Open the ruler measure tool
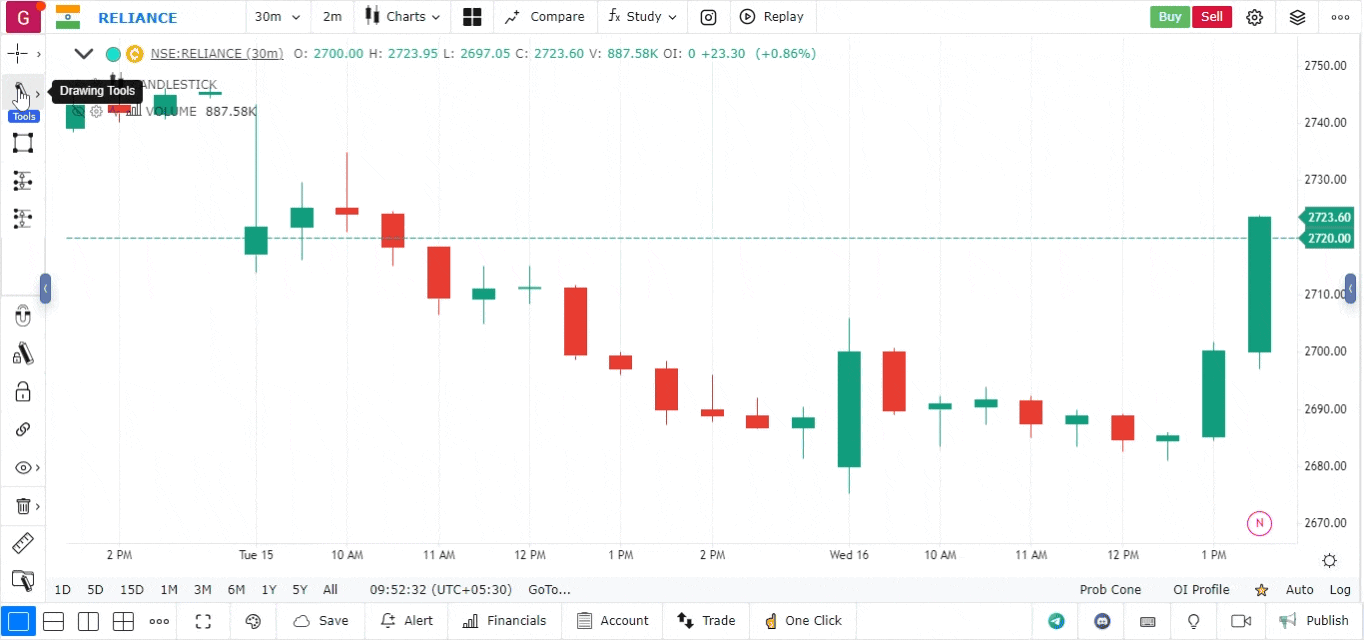The image size is (1364, 640). point(22,544)
